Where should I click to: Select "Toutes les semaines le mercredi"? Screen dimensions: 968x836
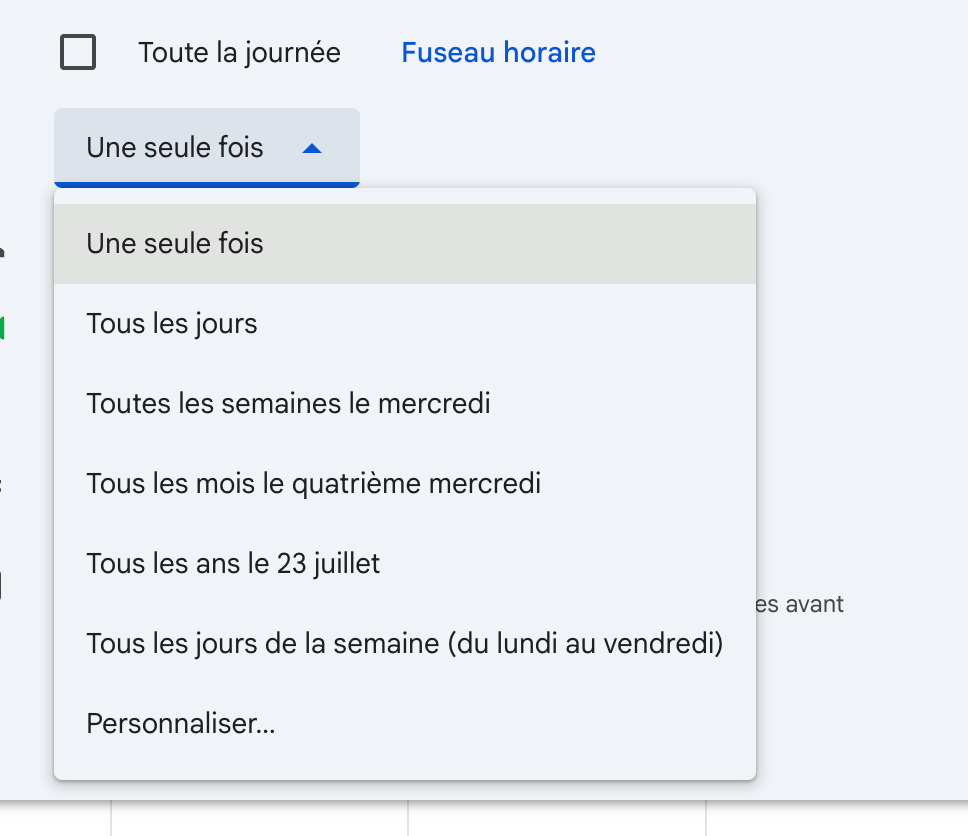pyautogui.click(x=288, y=404)
